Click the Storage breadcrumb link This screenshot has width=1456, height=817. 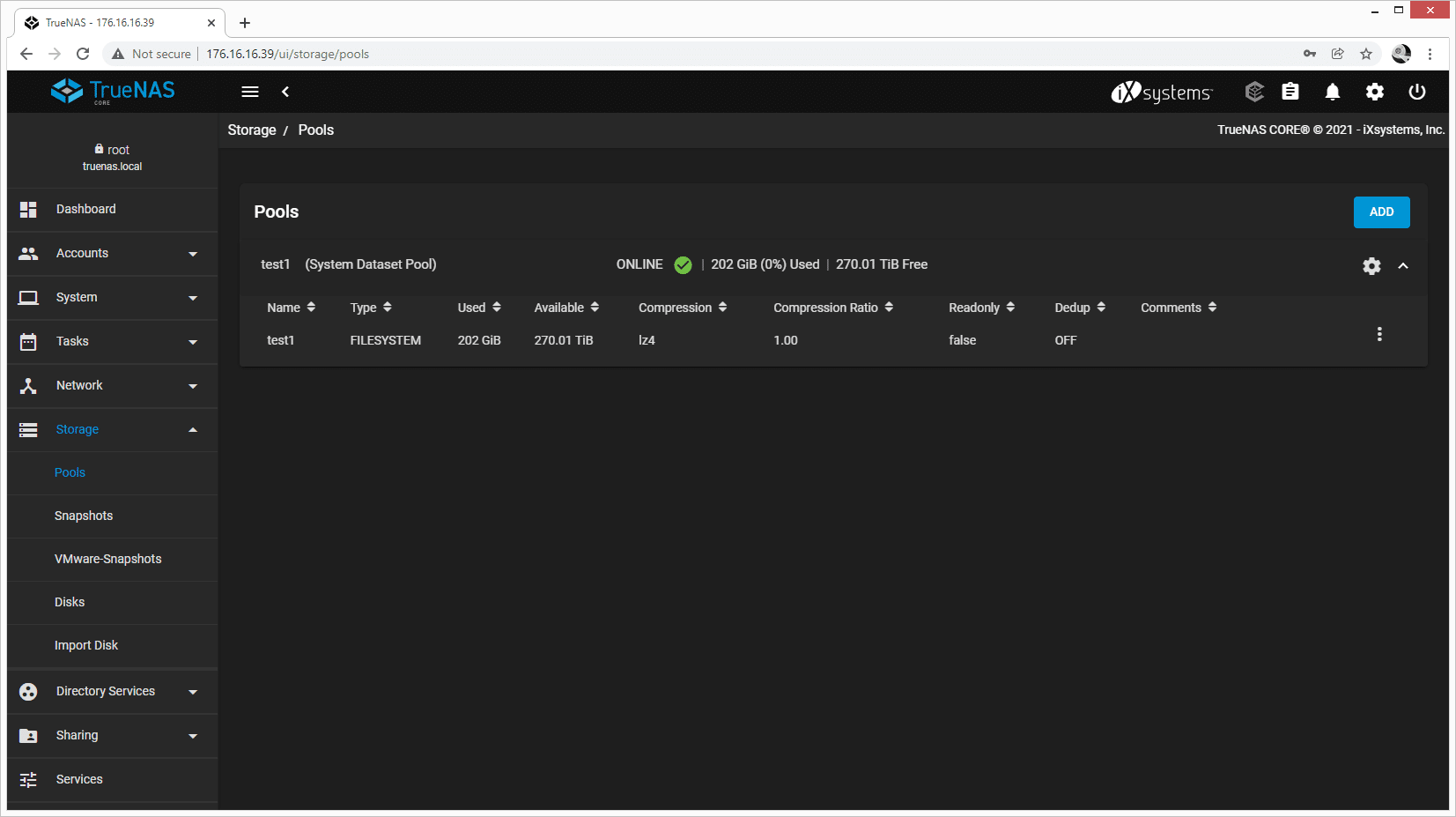252,130
